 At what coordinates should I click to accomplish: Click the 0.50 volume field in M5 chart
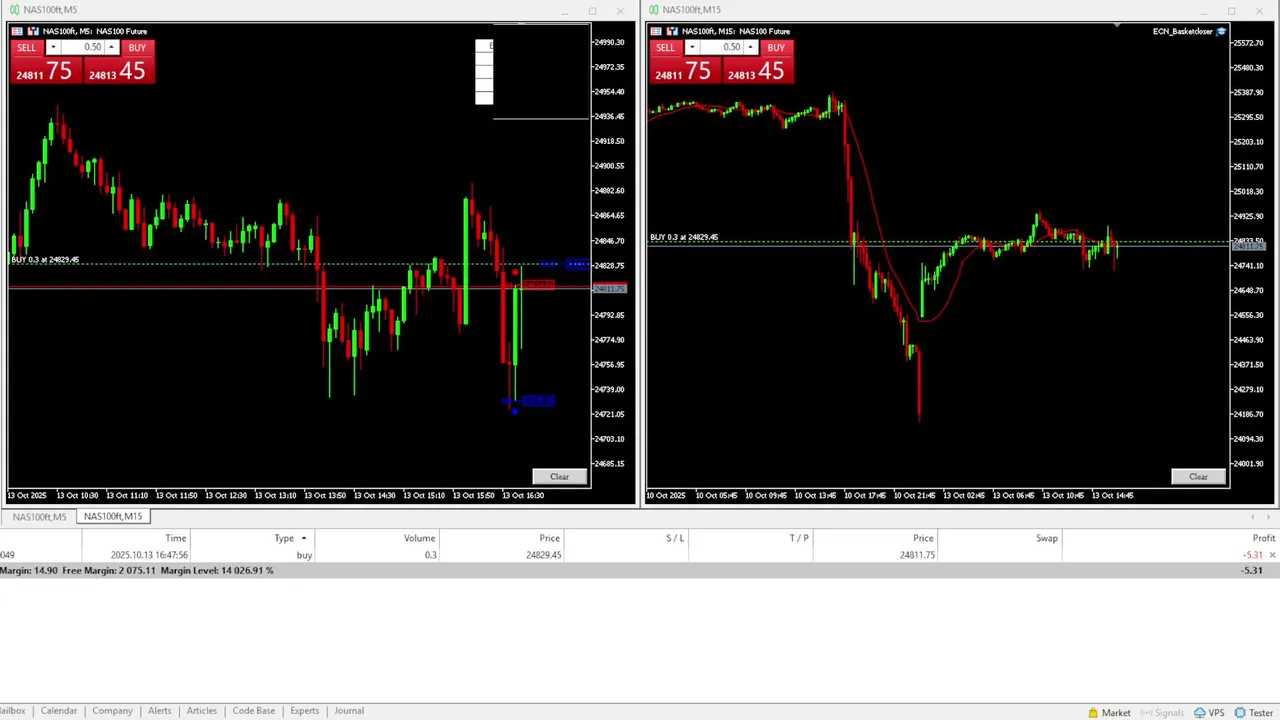click(82, 47)
